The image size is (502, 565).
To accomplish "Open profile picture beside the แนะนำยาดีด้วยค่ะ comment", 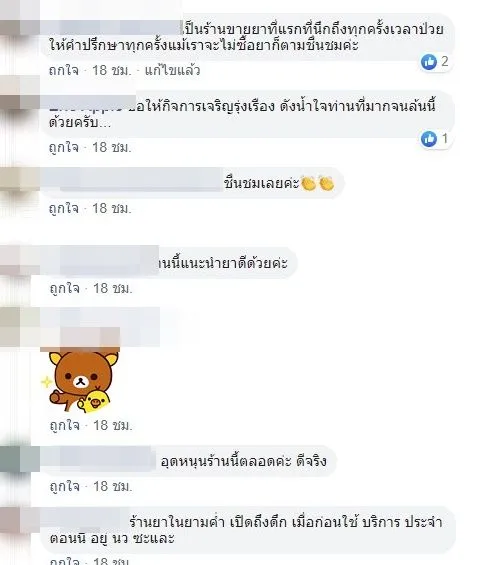I will pyautogui.click(x=19, y=260).
